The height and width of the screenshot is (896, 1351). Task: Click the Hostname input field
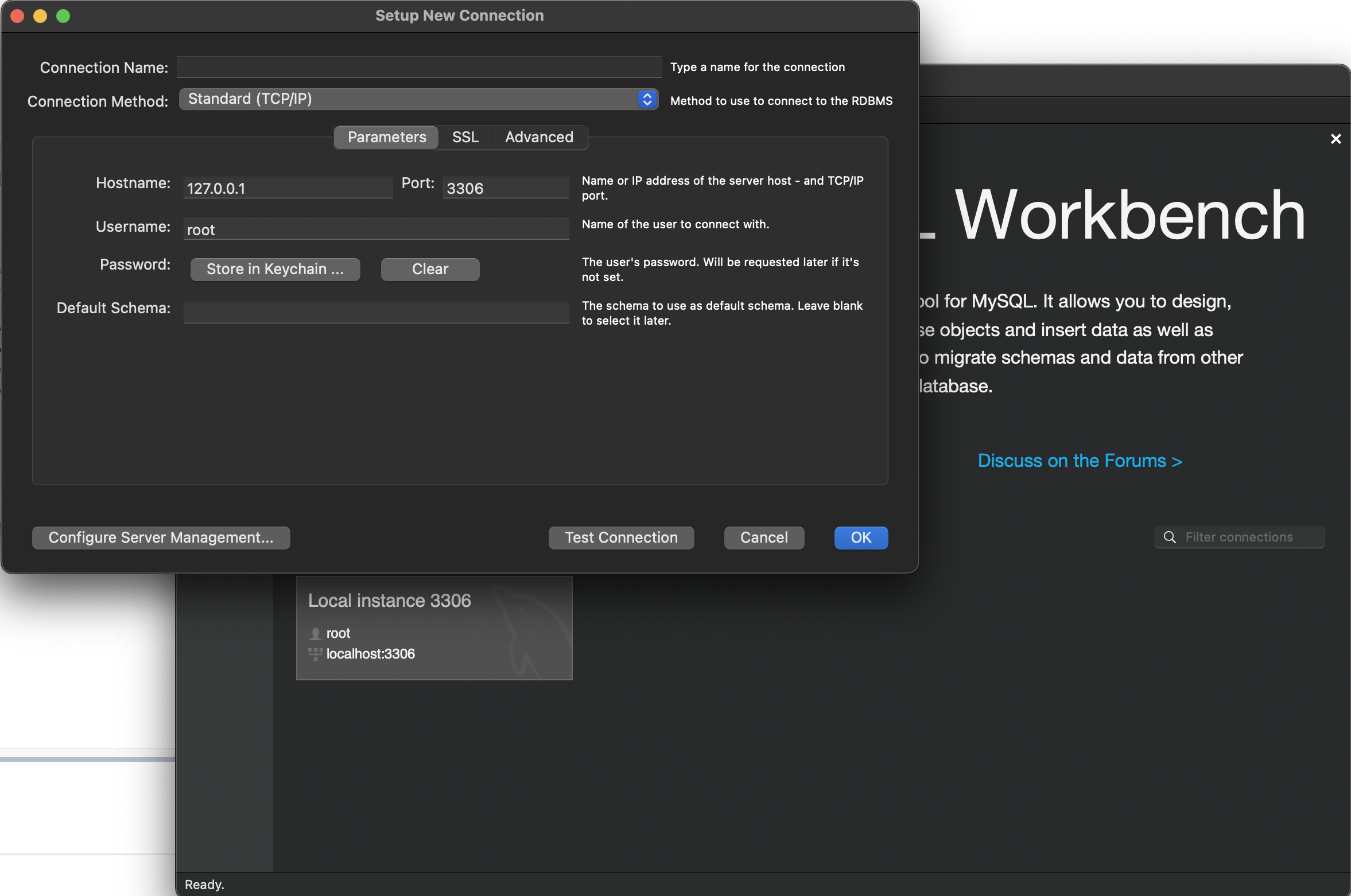coord(287,188)
